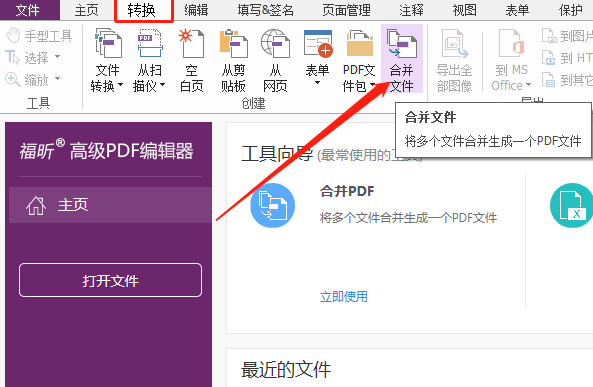Expand the 文件转换 dropdown arrow
This screenshot has width=593, height=387.
tap(120, 85)
